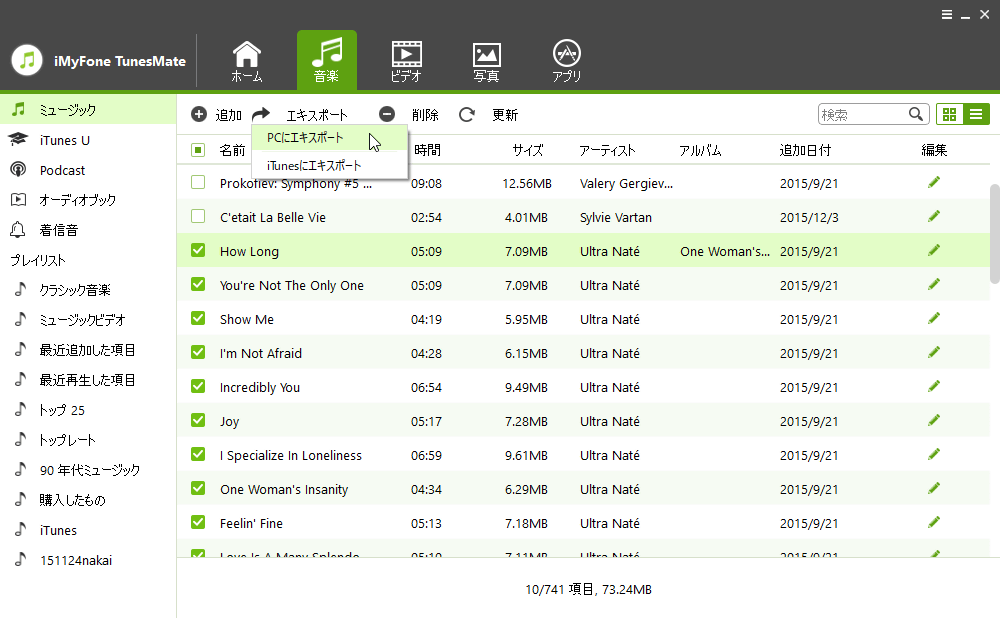Check the C'etait La Belle Vie checkbox

click(198, 216)
